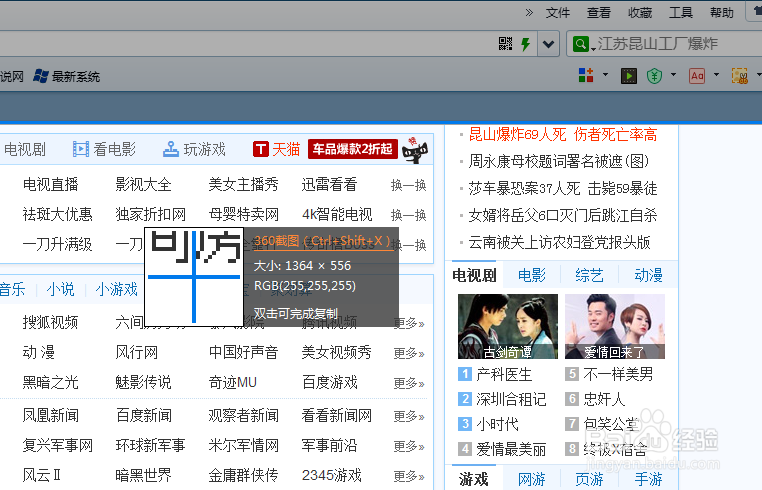
Task: Open the 中国好声音 link
Action: 243,352
